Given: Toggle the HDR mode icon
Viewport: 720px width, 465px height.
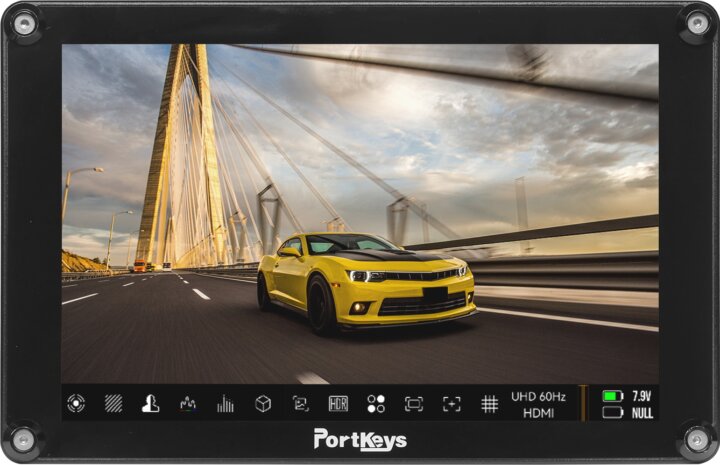Looking at the screenshot, I should pyautogui.click(x=338, y=404).
